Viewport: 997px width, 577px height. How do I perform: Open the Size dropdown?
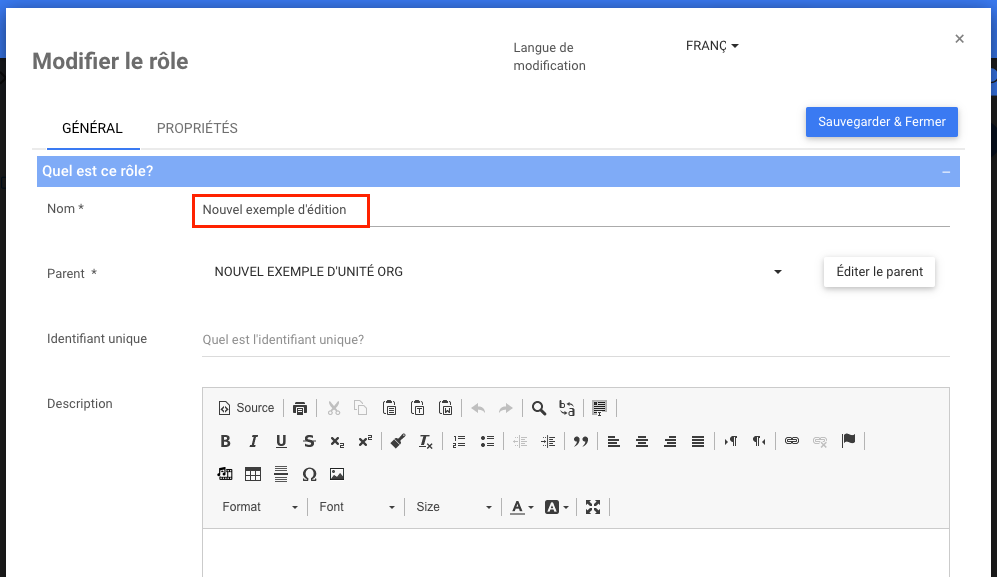453,507
